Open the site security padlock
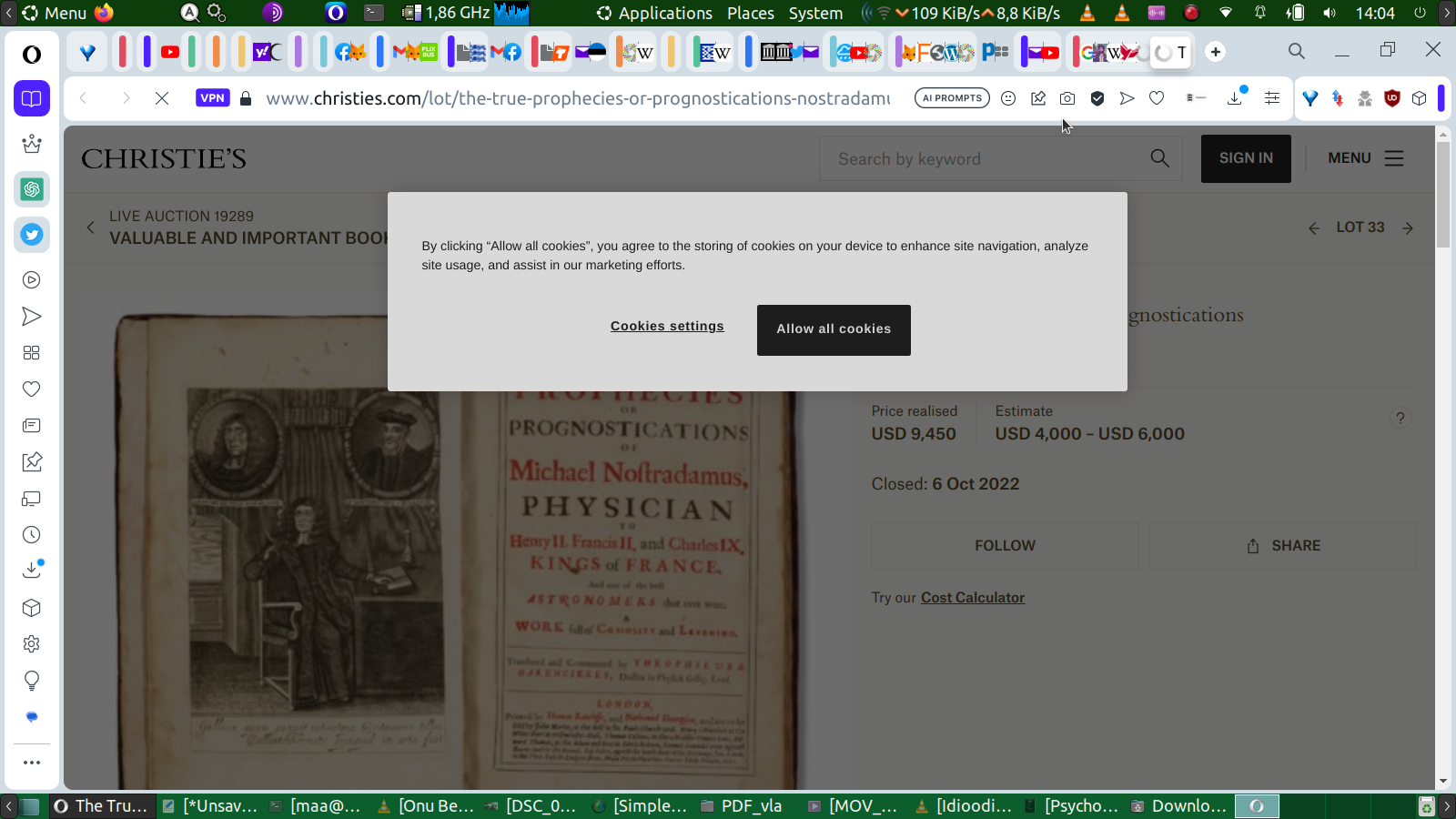This screenshot has width=1456, height=819. tap(246, 98)
